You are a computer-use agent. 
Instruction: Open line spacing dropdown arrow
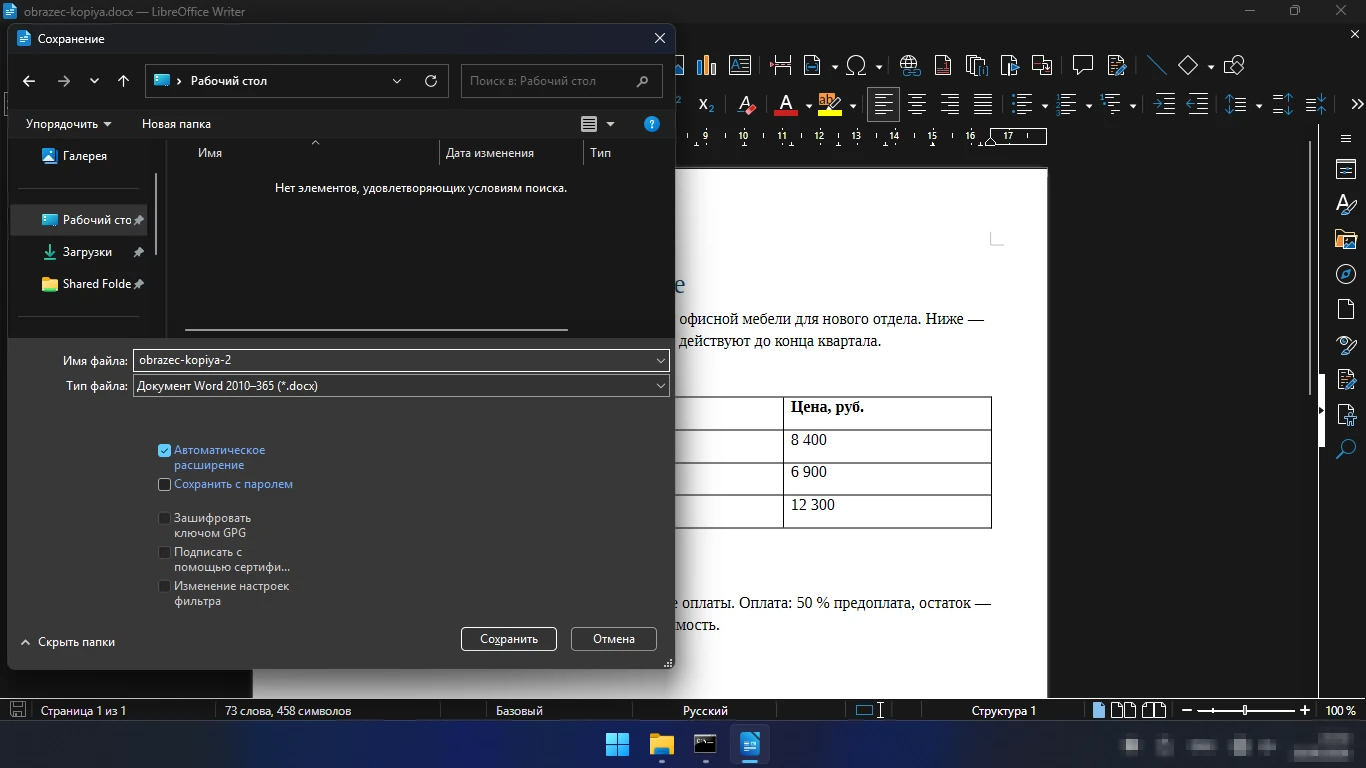(1258, 105)
